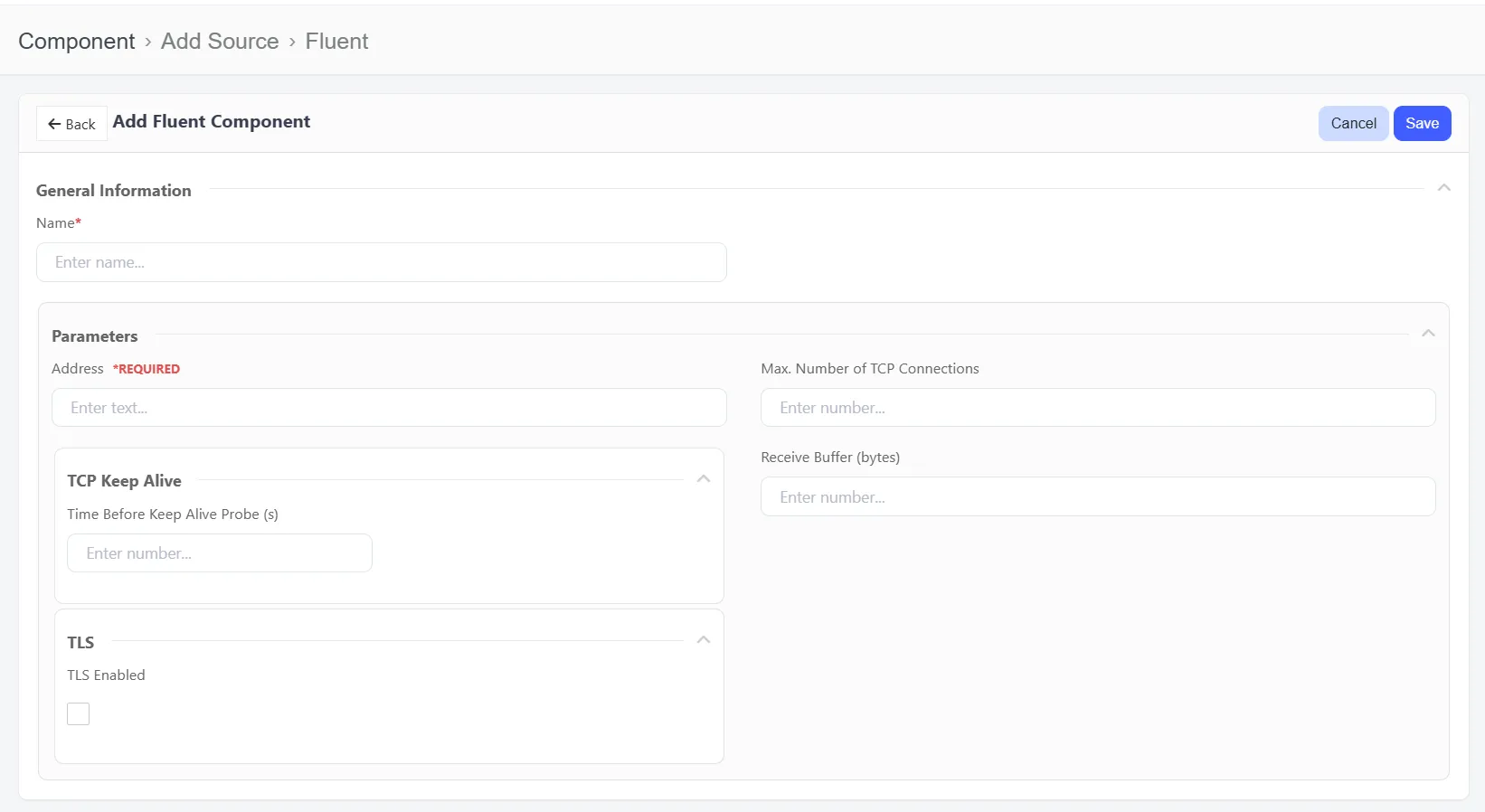
Task: Cancel adding the Fluent component
Action: [x=1353, y=124]
